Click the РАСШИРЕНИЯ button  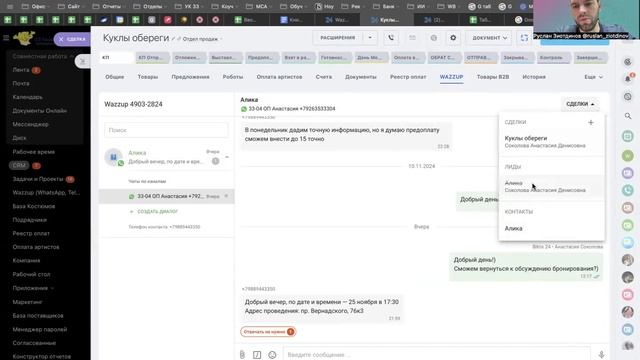[x=338, y=38]
